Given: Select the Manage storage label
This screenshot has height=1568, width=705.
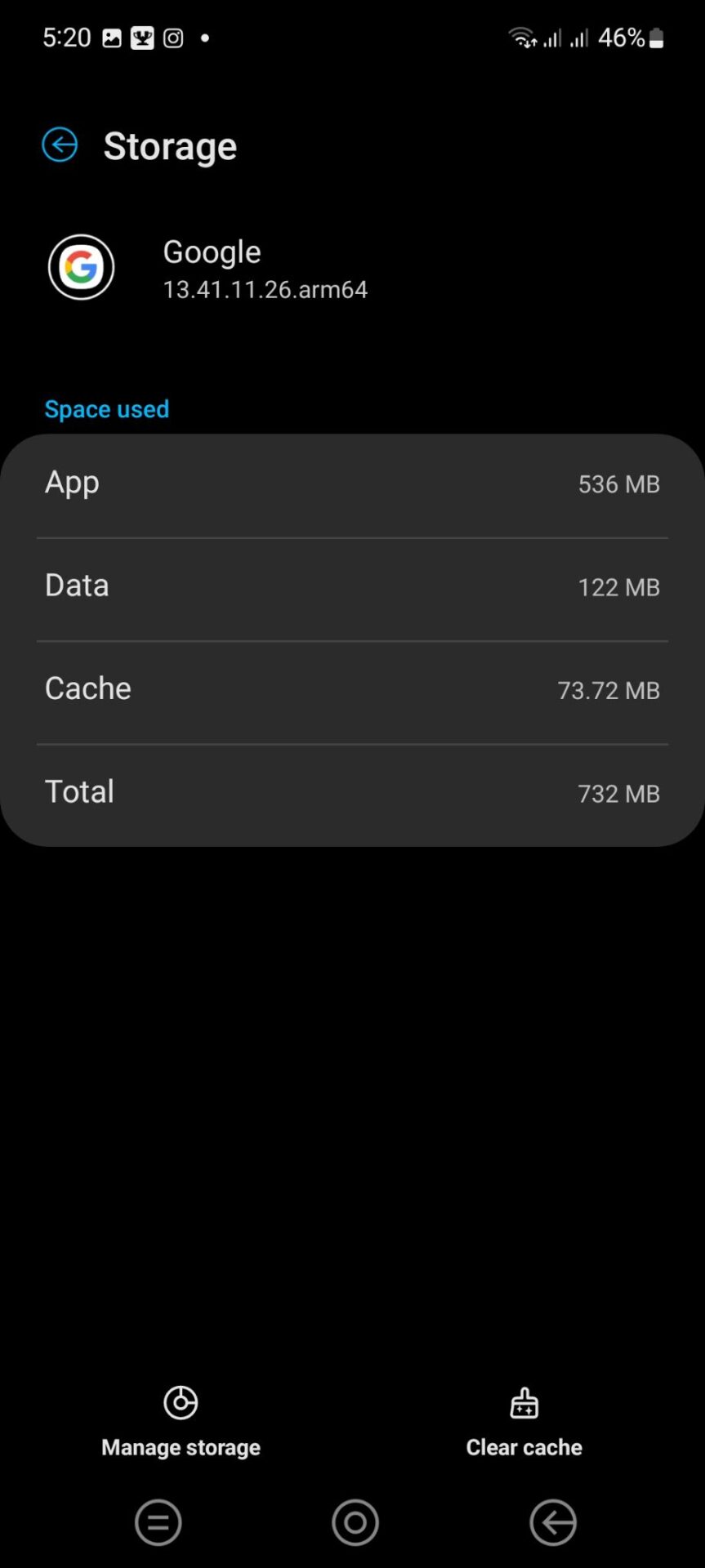Looking at the screenshot, I should tap(181, 1447).
